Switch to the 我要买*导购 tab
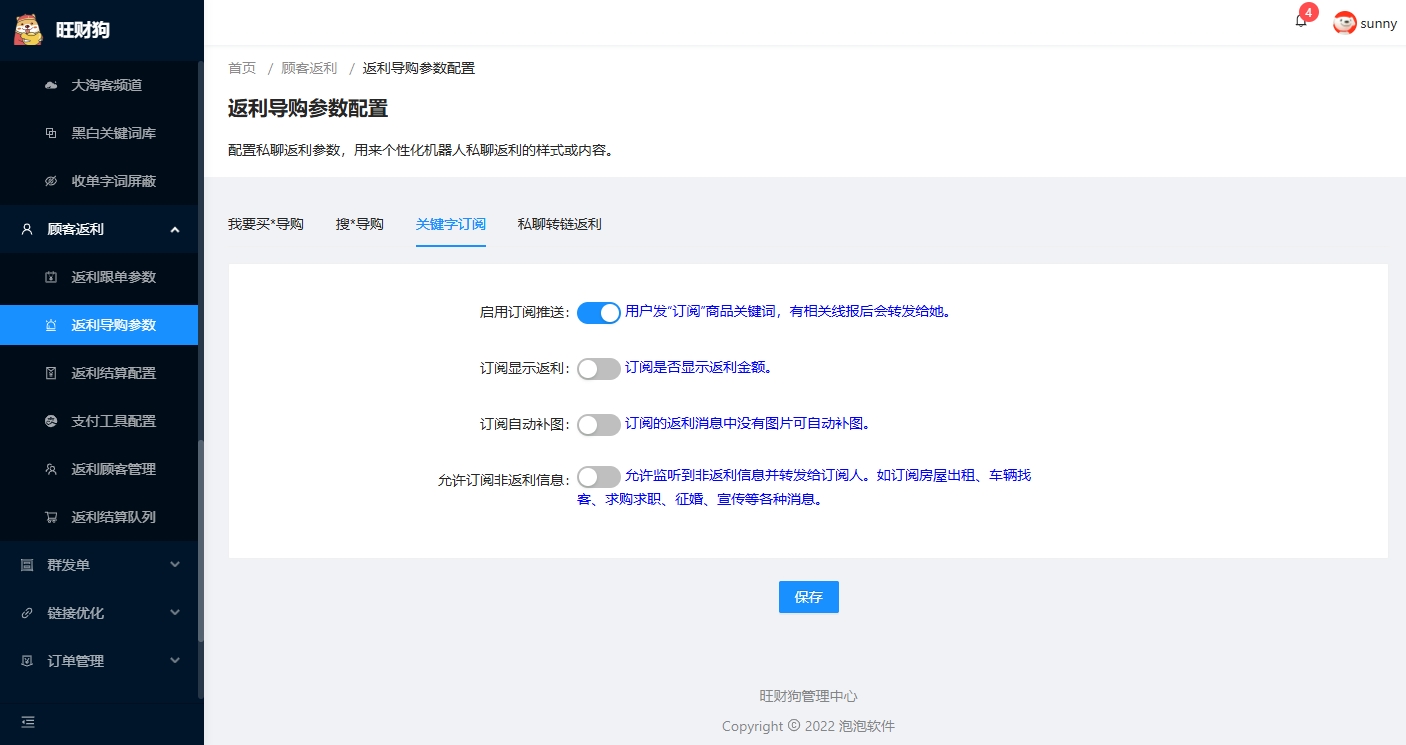Image resolution: width=1406 pixels, height=745 pixels. (265, 224)
